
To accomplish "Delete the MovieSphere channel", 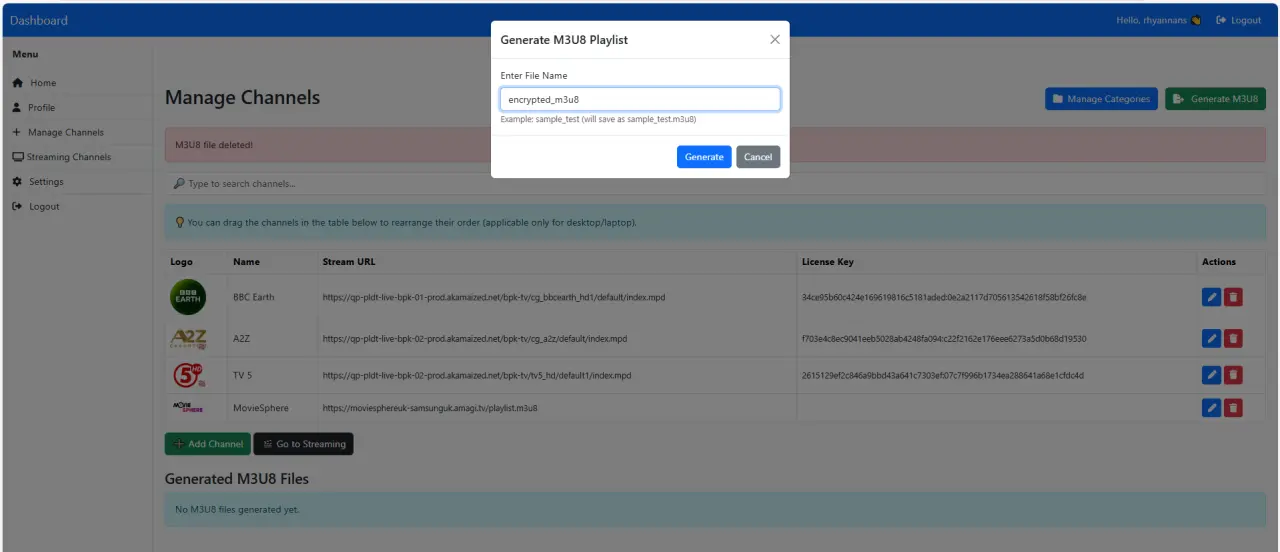I will (1233, 407).
